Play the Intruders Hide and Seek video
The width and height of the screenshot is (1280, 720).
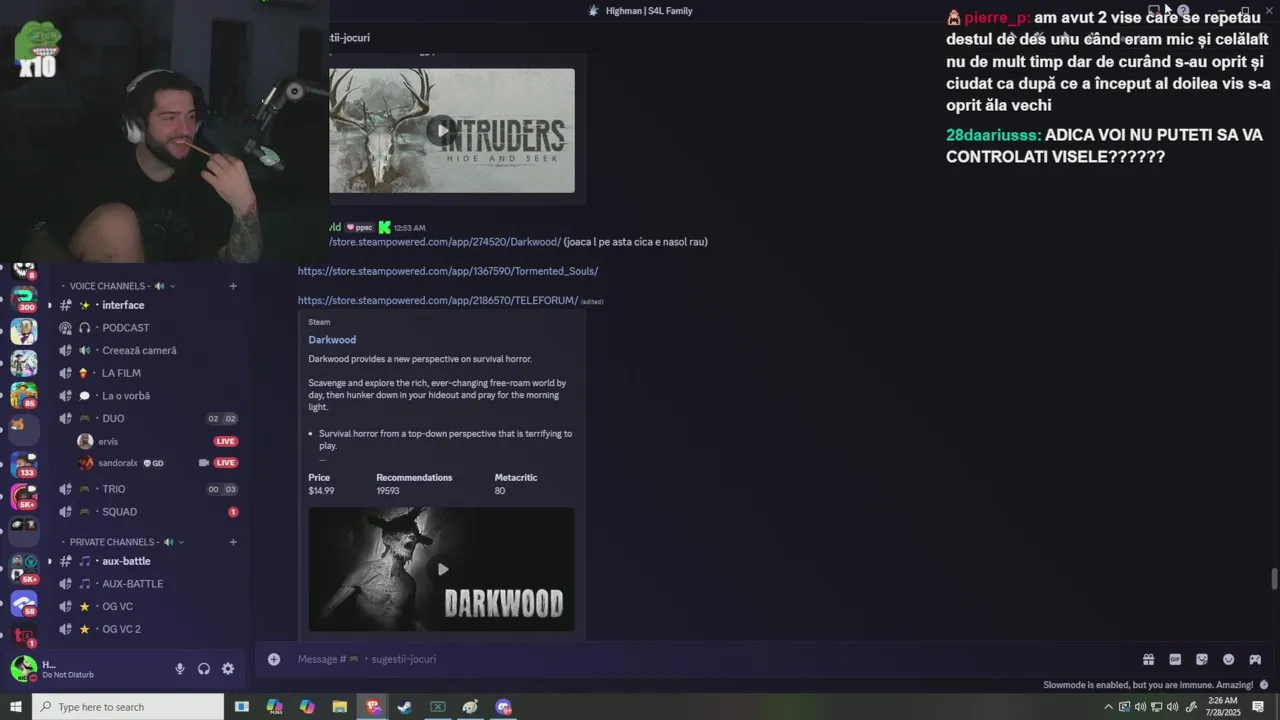[441, 130]
